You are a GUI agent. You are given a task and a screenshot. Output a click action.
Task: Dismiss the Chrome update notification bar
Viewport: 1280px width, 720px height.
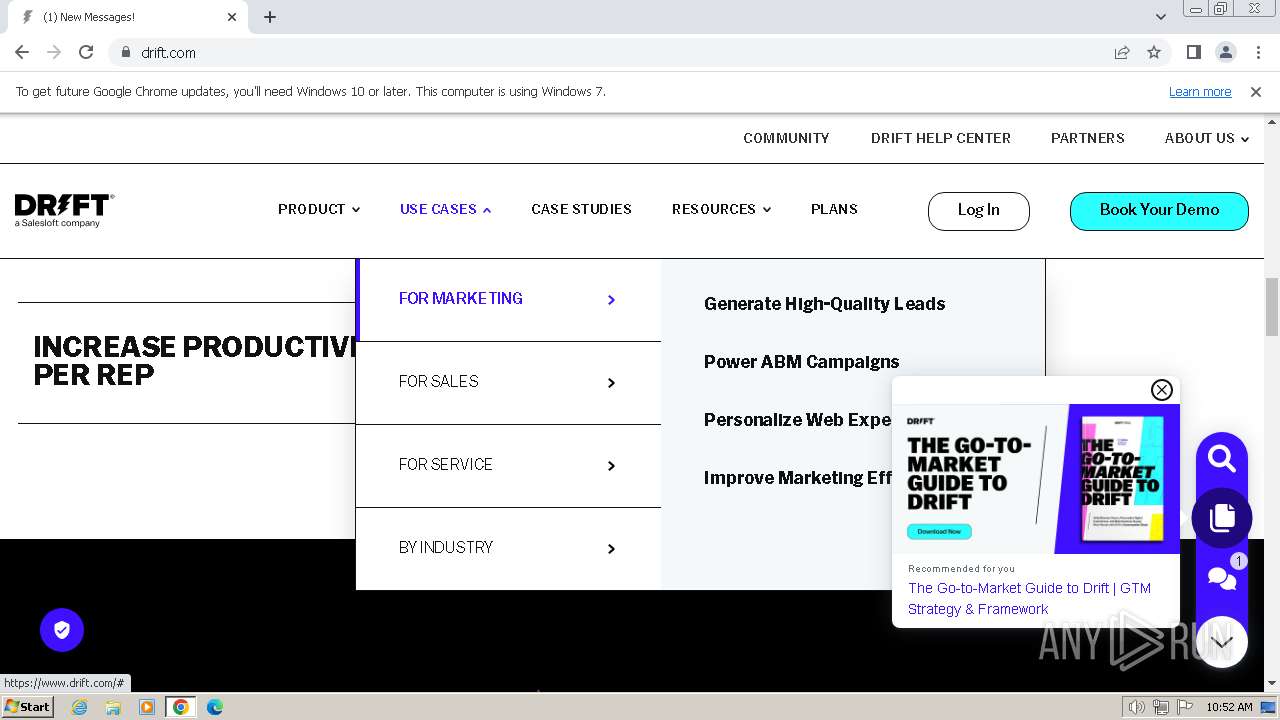click(1256, 92)
